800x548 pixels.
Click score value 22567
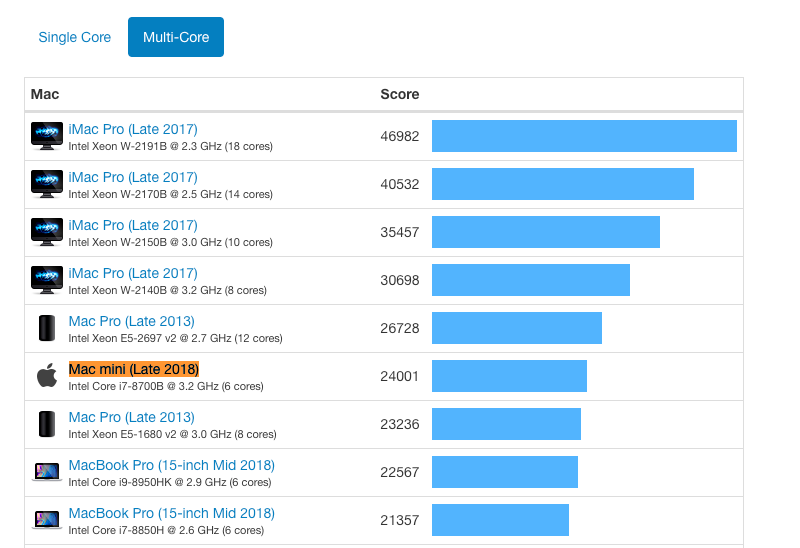399,472
